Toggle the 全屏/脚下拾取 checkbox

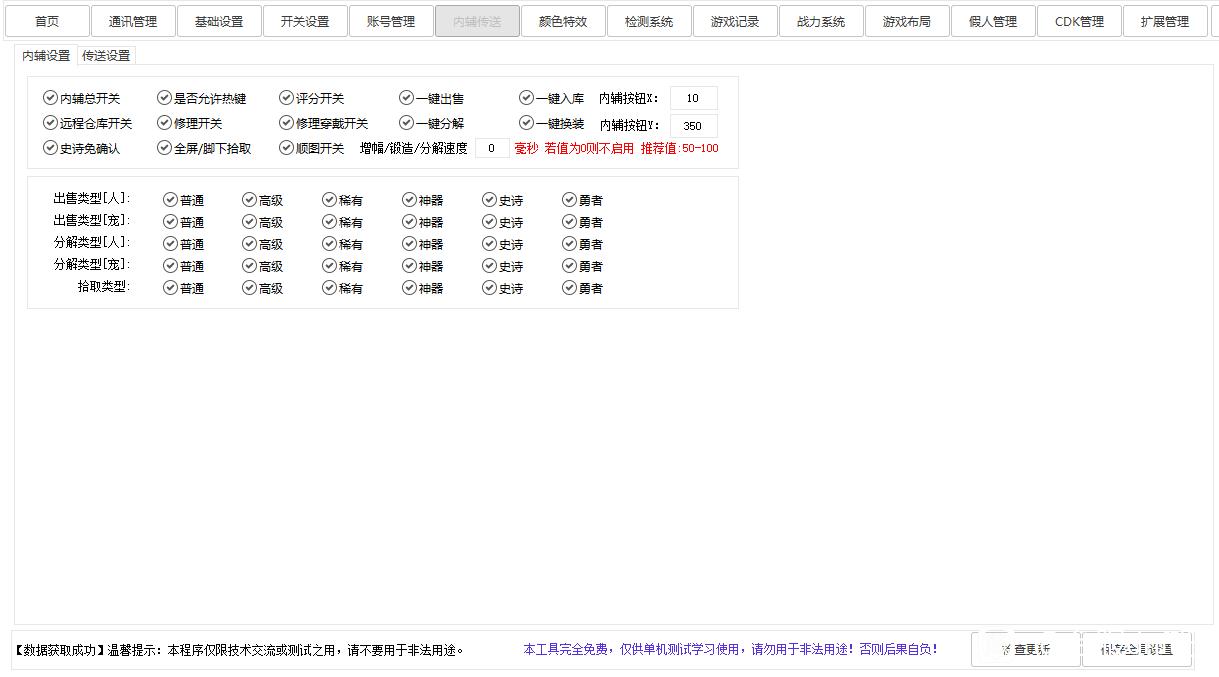[x=205, y=148]
